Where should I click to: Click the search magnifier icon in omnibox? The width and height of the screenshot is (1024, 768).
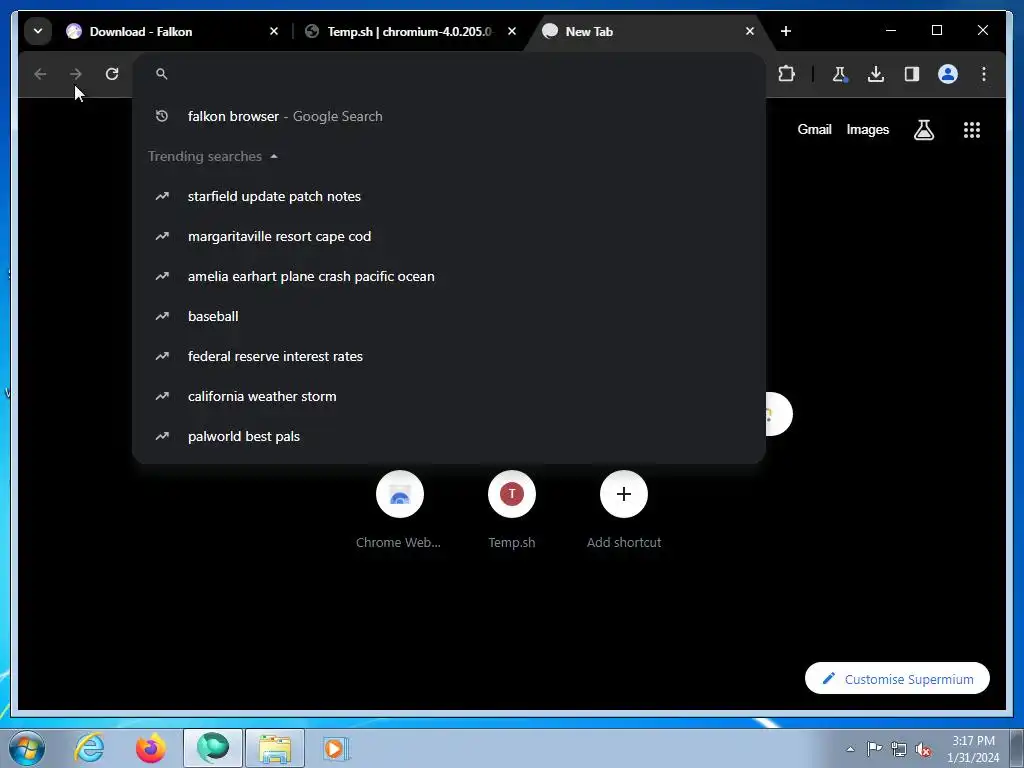tap(162, 74)
